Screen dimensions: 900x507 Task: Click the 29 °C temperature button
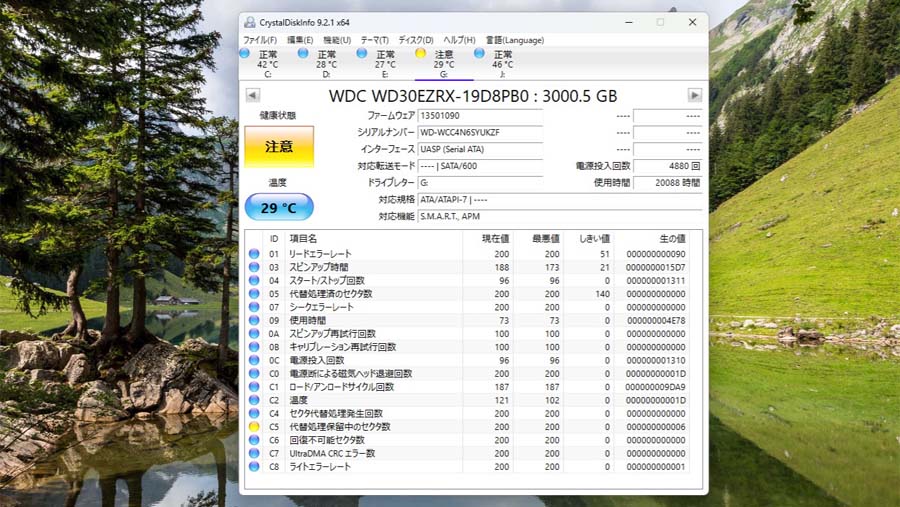click(x=279, y=207)
